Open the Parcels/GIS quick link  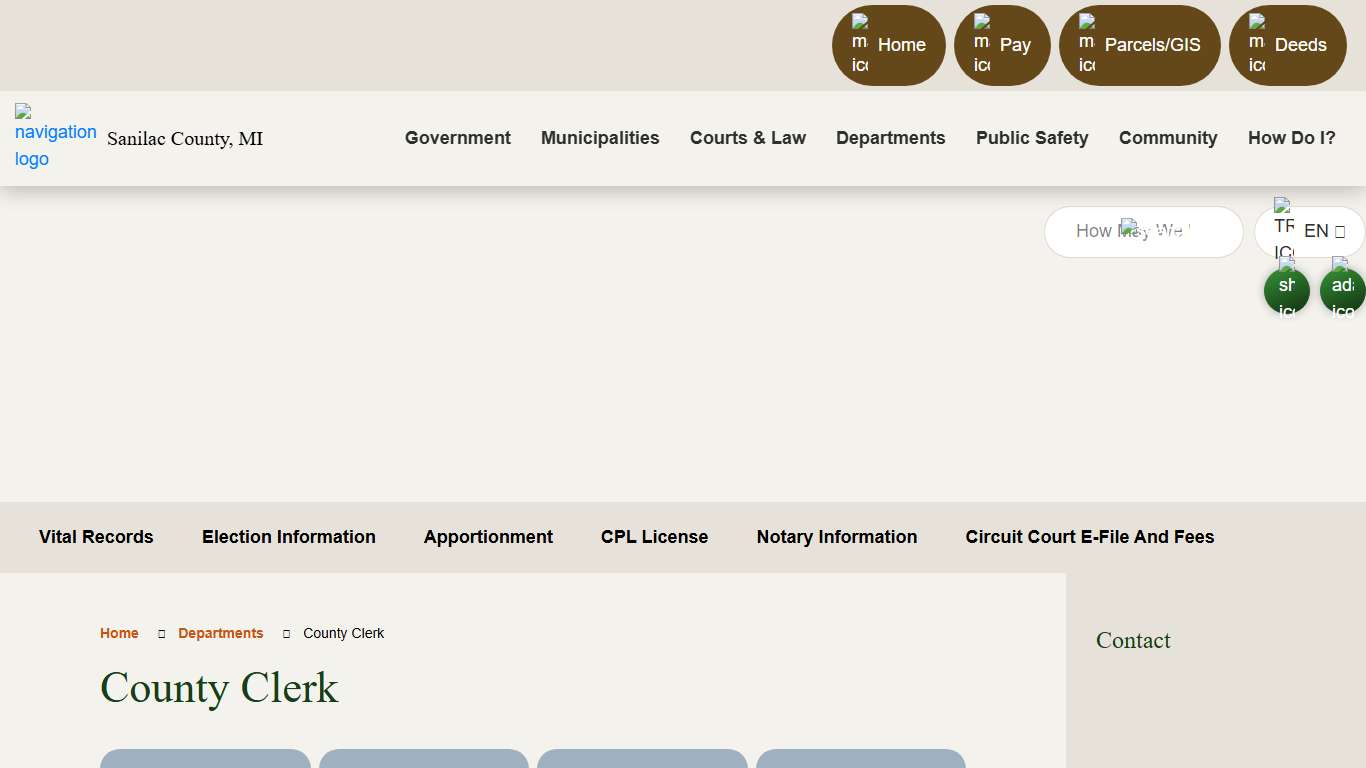pyautogui.click(x=1139, y=45)
